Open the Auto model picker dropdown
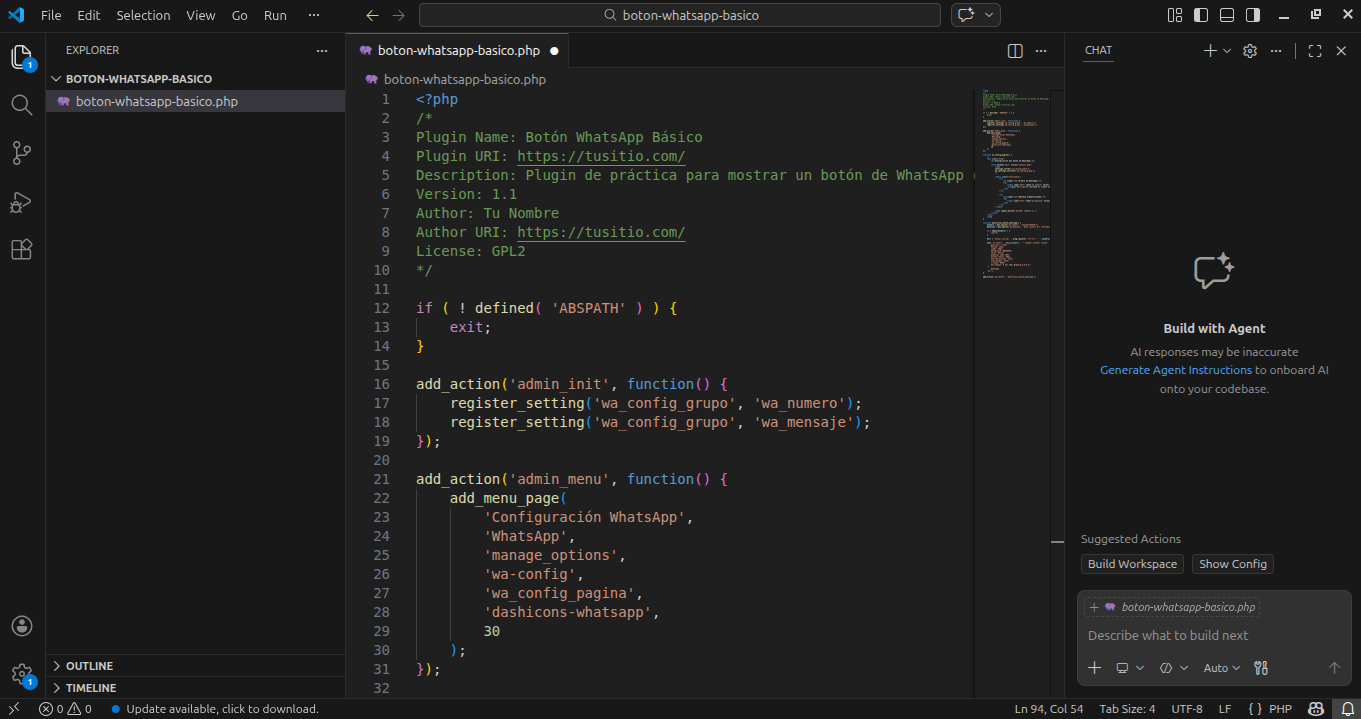 click(1221, 668)
